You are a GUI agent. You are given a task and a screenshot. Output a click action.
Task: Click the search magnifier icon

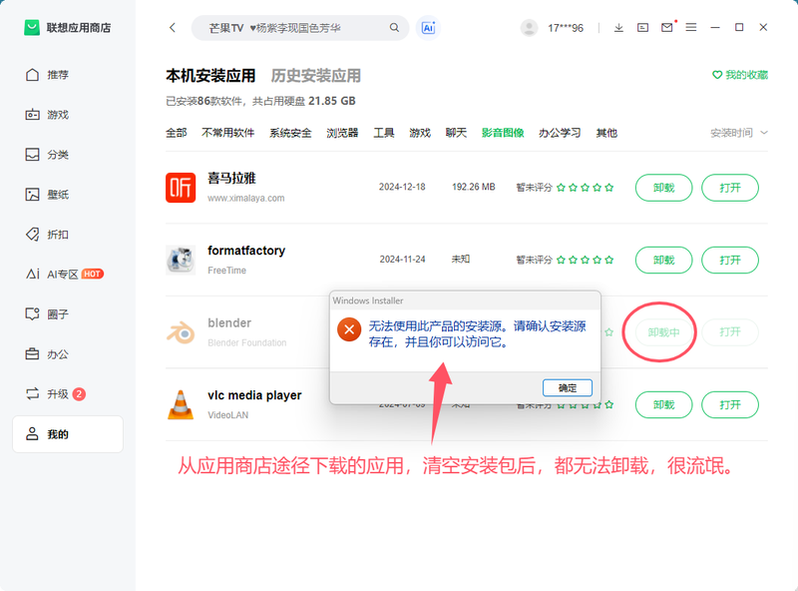[394, 27]
